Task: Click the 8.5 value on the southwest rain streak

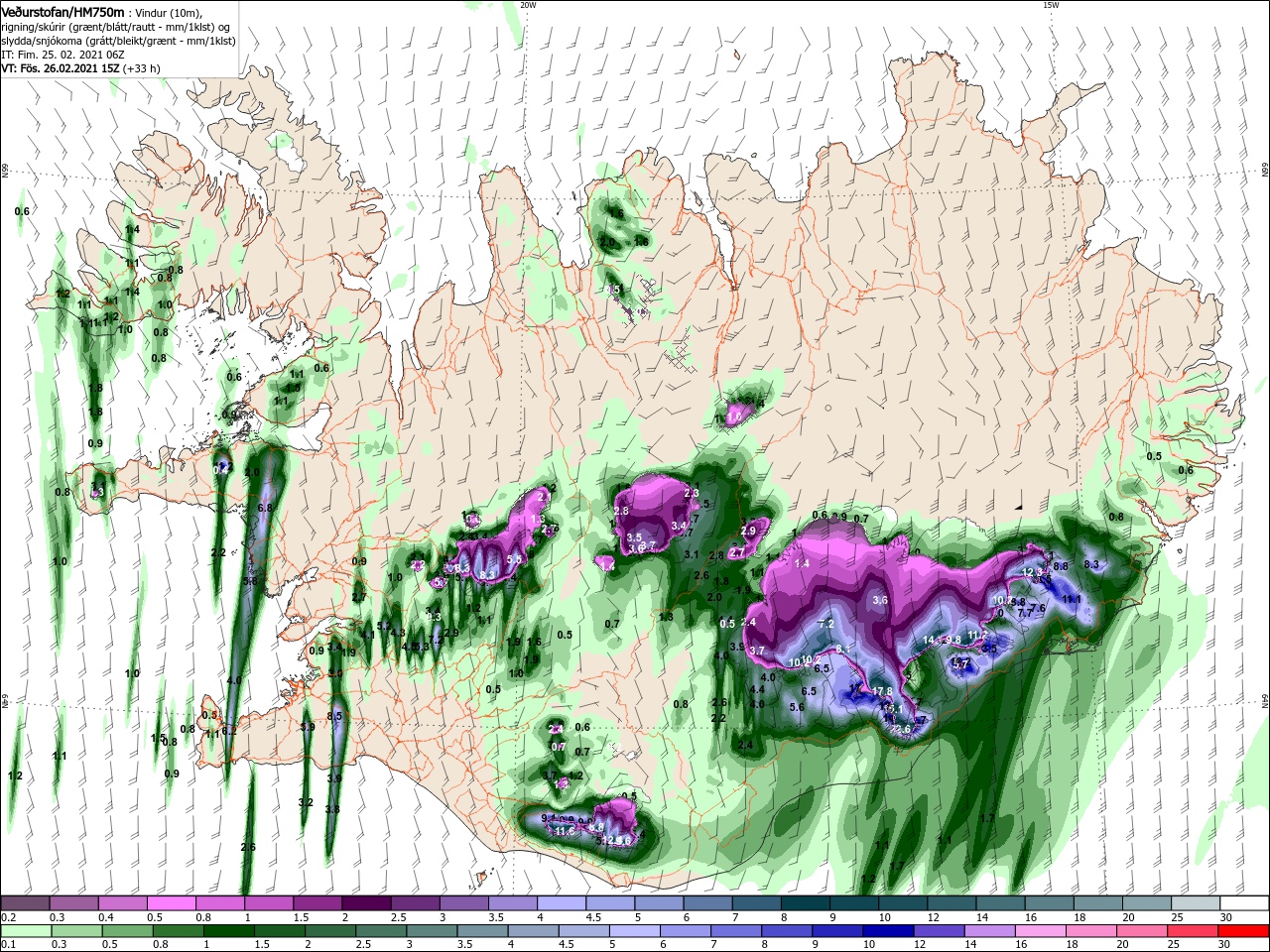Action: click(334, 716)
